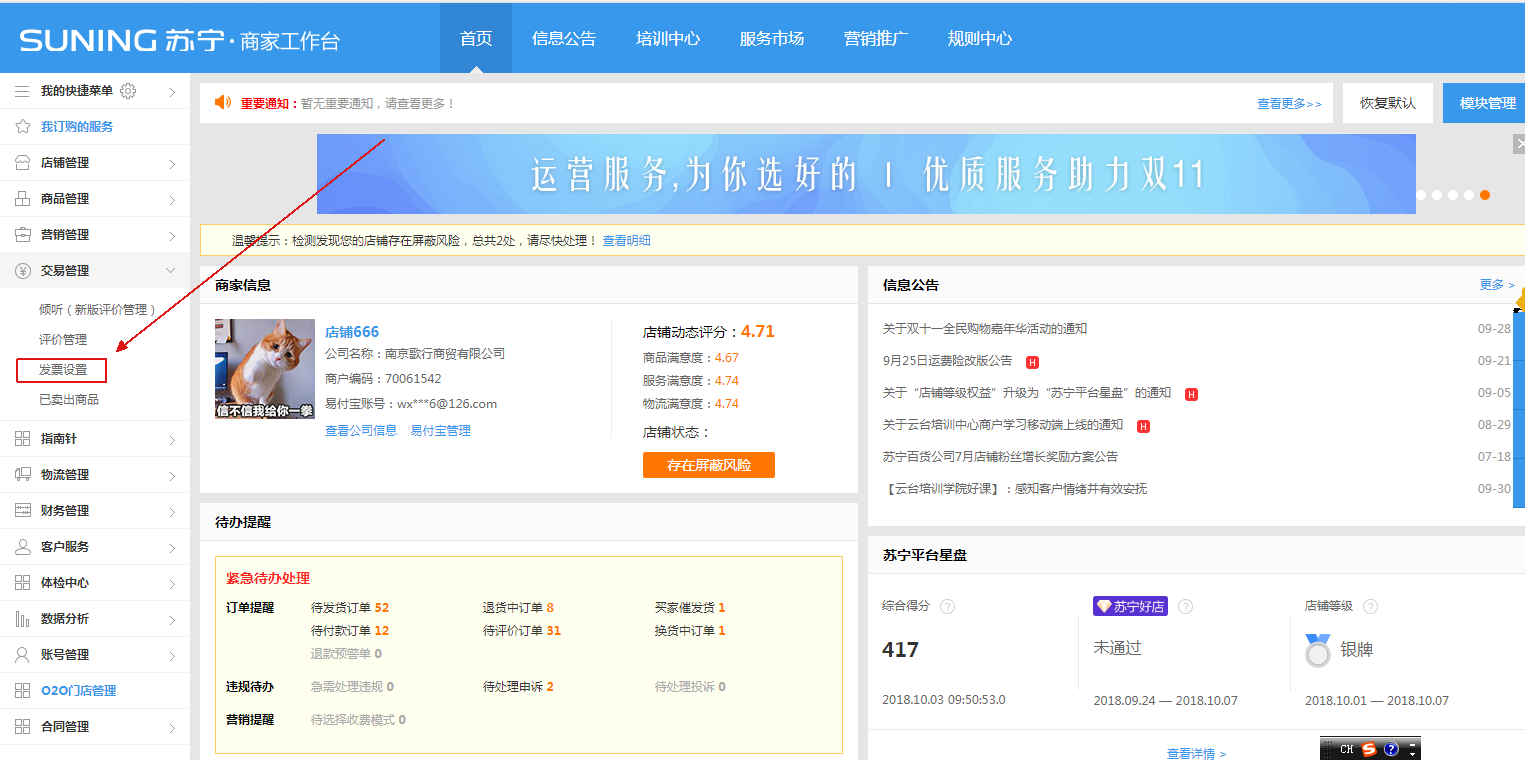Expand the 财务管理 menu chevron
Image resolution: width=1525 pixels, height=760 pixels.
tap(172, 512)
